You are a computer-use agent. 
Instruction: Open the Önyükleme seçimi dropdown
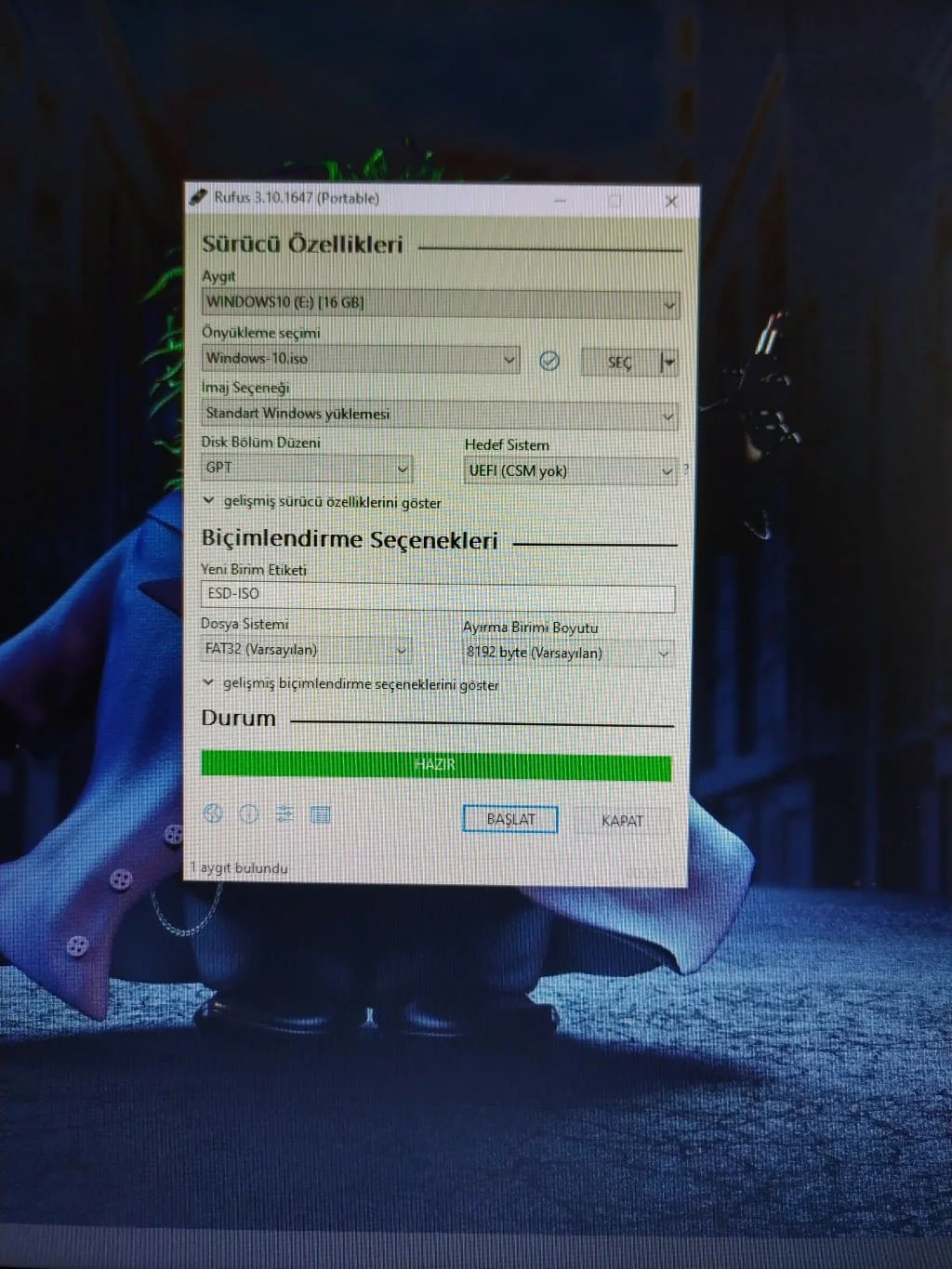[x=361, y=359]
